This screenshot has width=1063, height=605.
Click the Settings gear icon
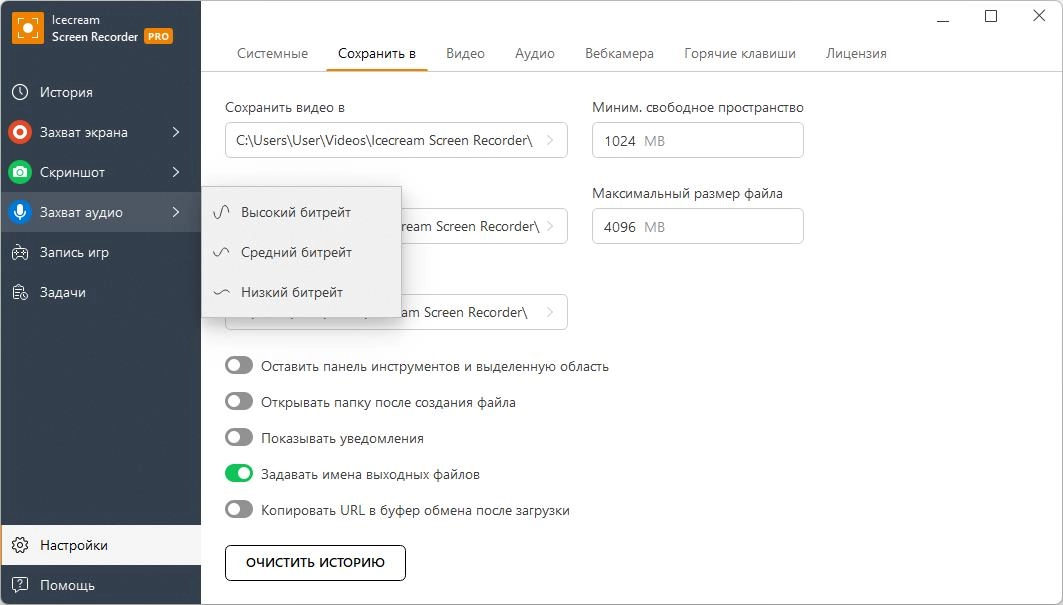click(20, 545)
